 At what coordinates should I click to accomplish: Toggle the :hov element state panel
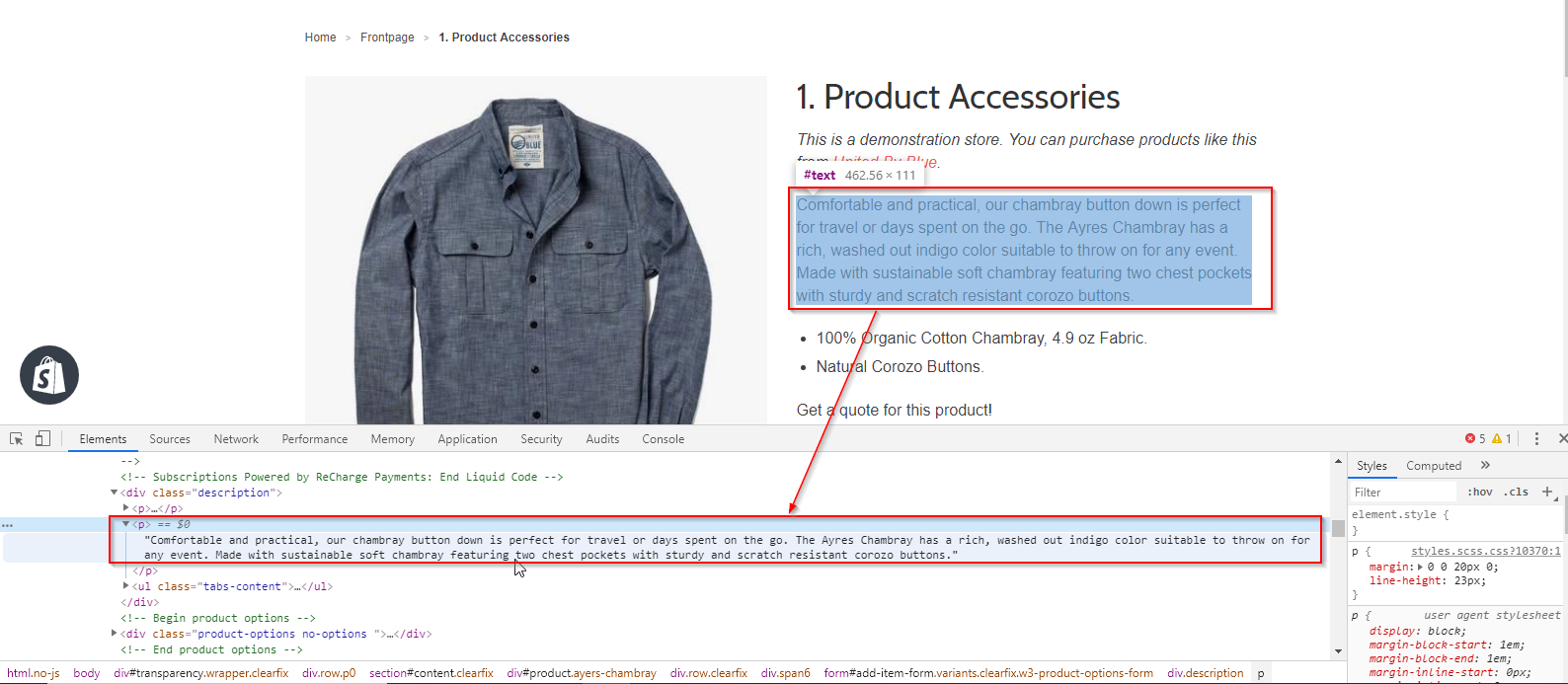click(1479, 492)
